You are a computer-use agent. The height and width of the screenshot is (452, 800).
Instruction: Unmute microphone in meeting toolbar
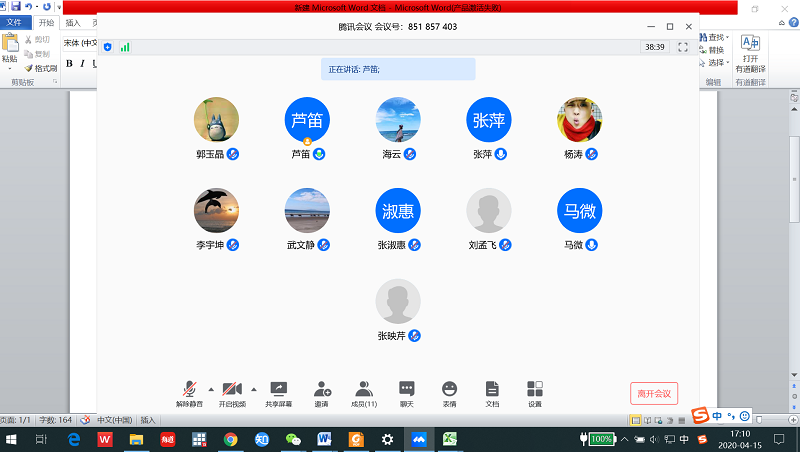189,394
